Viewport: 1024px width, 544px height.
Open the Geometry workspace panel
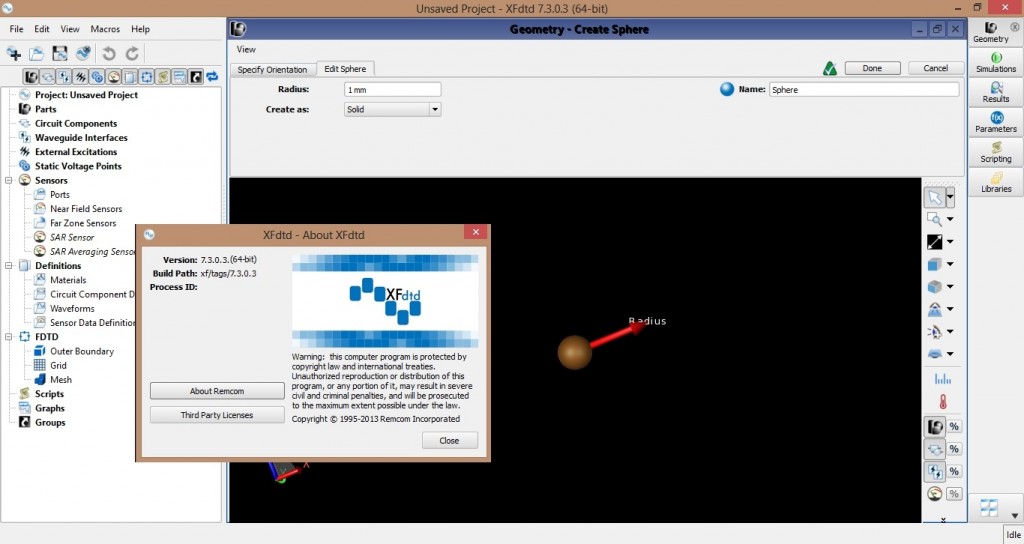coord(991,32)
